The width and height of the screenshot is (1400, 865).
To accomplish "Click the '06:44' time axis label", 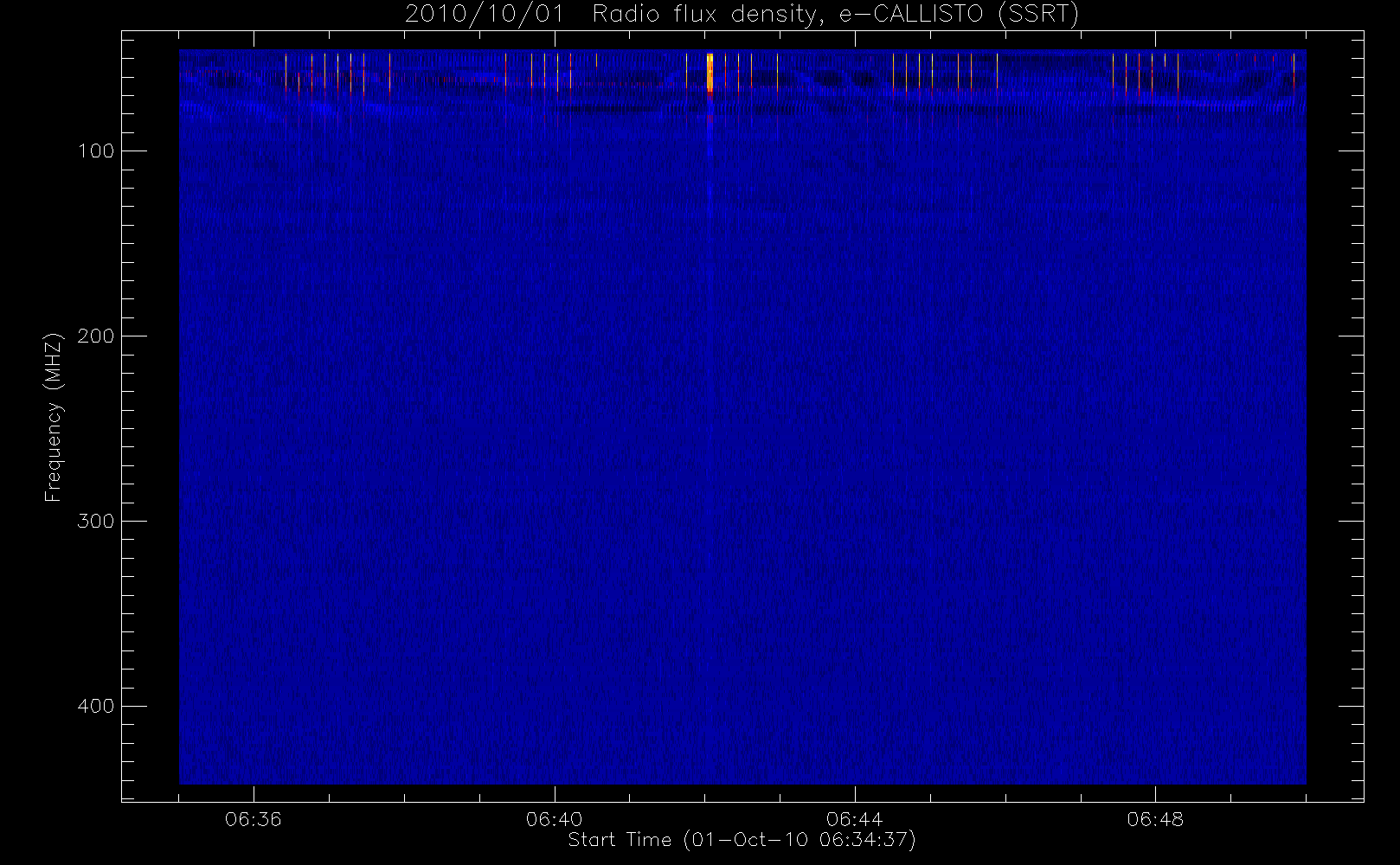I will click(x=854, y=819).
